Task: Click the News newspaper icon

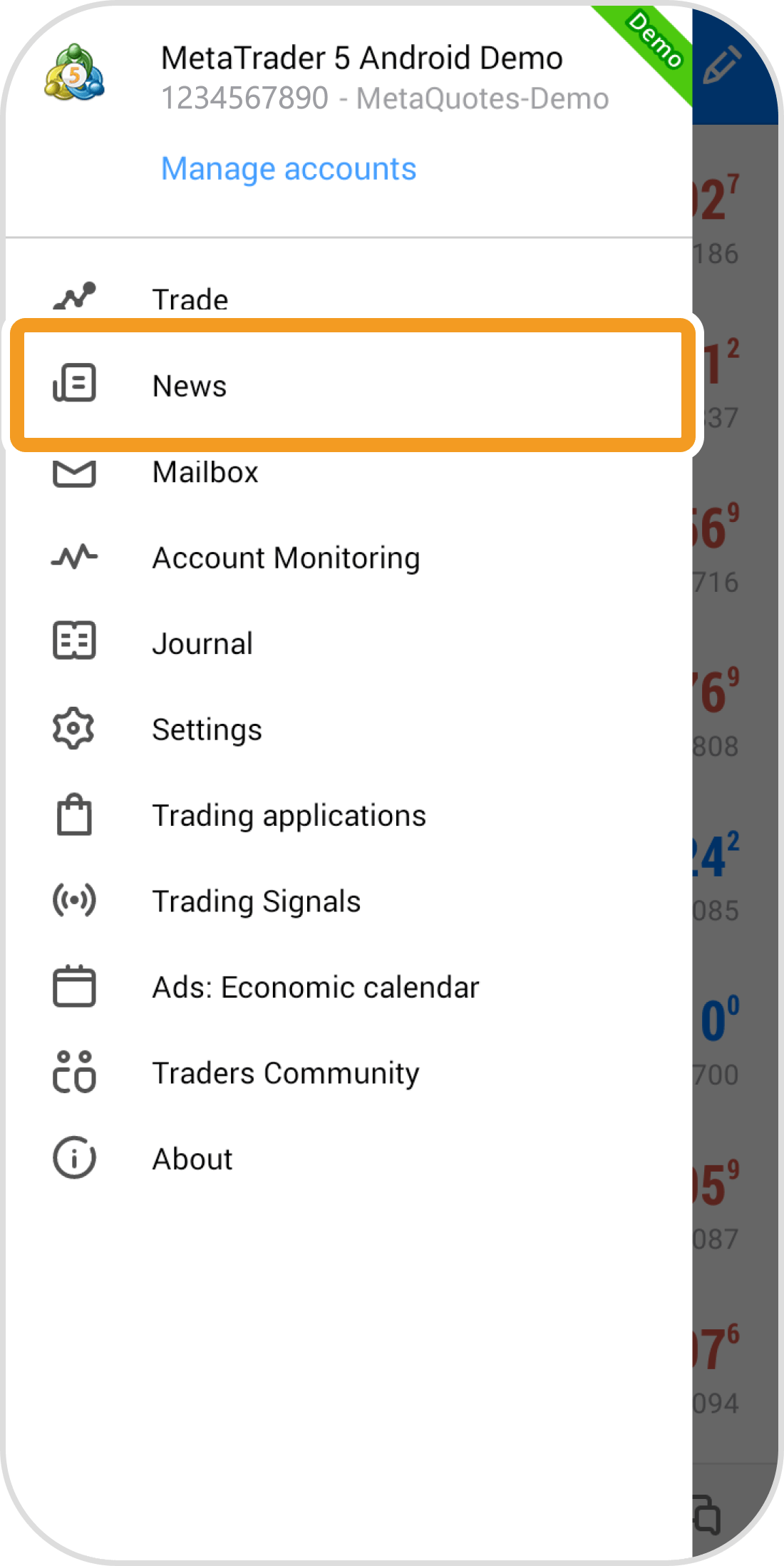Action: (74, 384)
